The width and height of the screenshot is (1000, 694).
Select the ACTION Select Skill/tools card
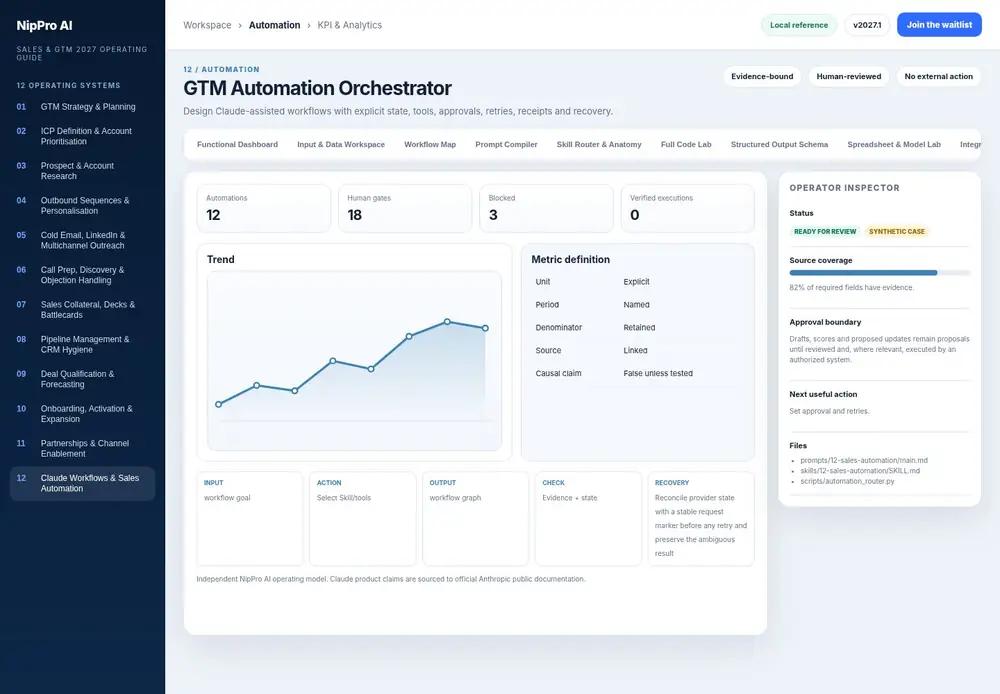click(x=362, y=519)
